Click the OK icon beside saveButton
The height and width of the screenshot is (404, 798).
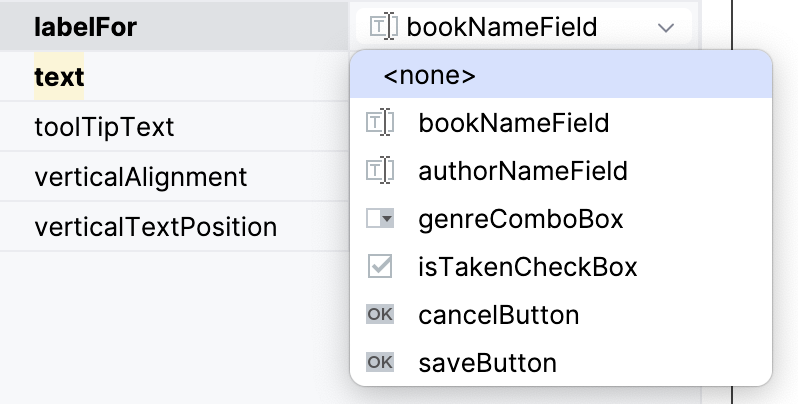click(x=381, y=362)
